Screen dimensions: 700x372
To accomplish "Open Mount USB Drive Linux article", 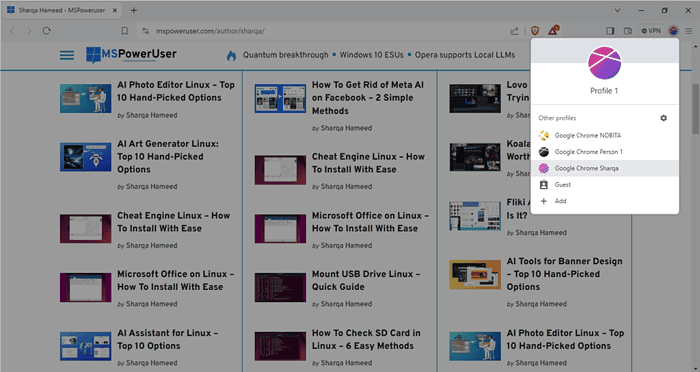I will pyautogui.click(x=366, y=280).
